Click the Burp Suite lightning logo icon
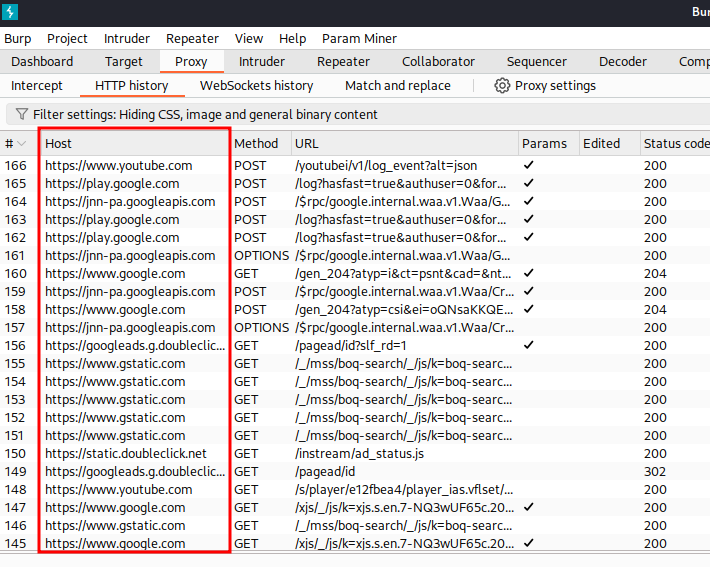Image resolution: width=710 pixels, height=567 pixels. pyautogui.click(x=10, y=12)
